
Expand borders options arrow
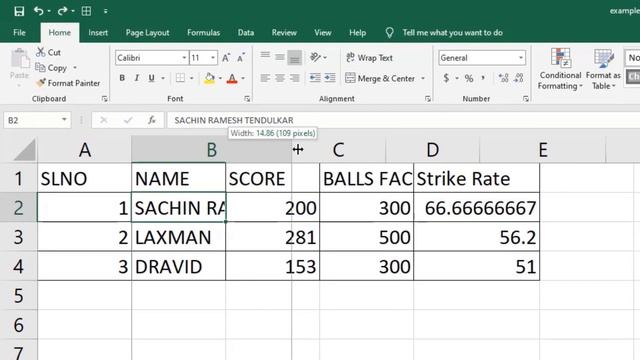(191, 78)
